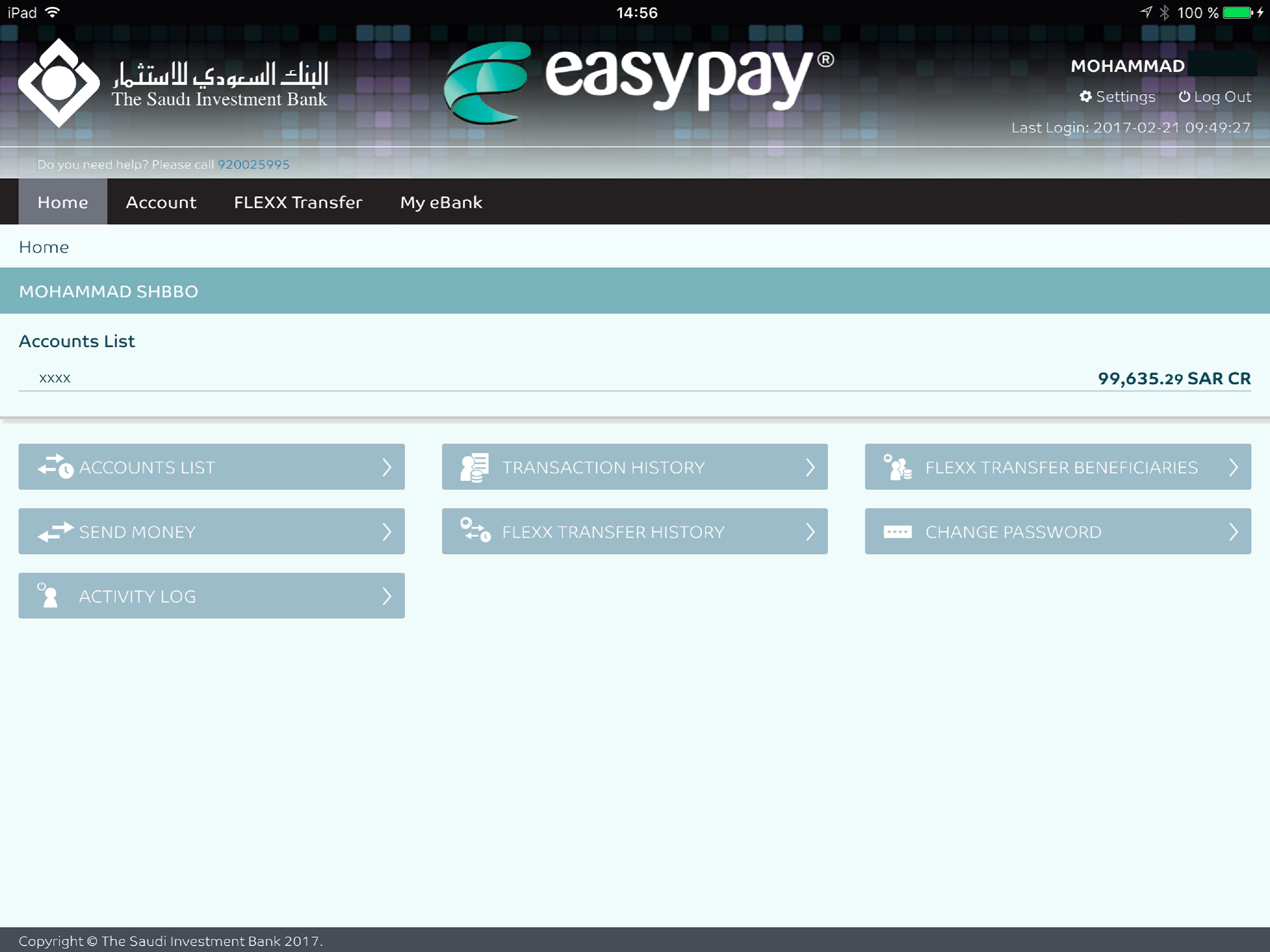Click the Flexx Transfer History icon
Image resolution: width=1270 pixels, height=952 pixels.
pyautogui.click(x=476, y=530)
